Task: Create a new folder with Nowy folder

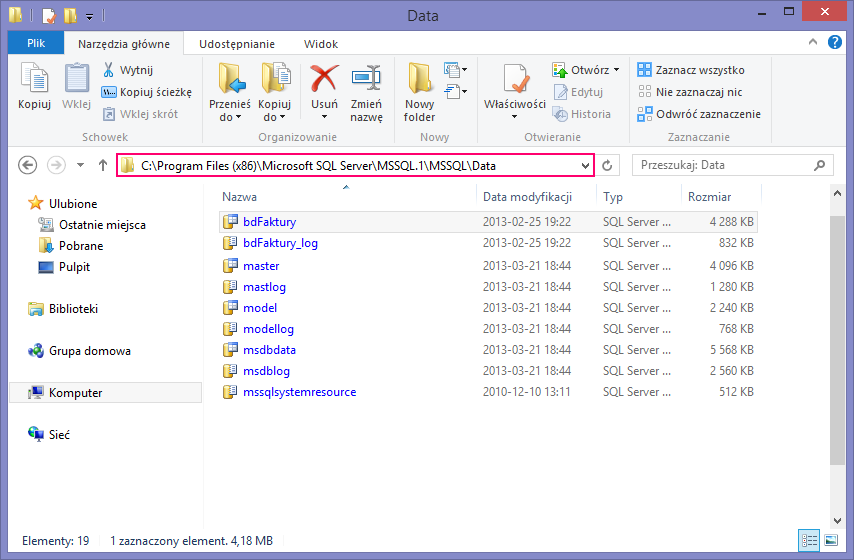Action: 419,80
